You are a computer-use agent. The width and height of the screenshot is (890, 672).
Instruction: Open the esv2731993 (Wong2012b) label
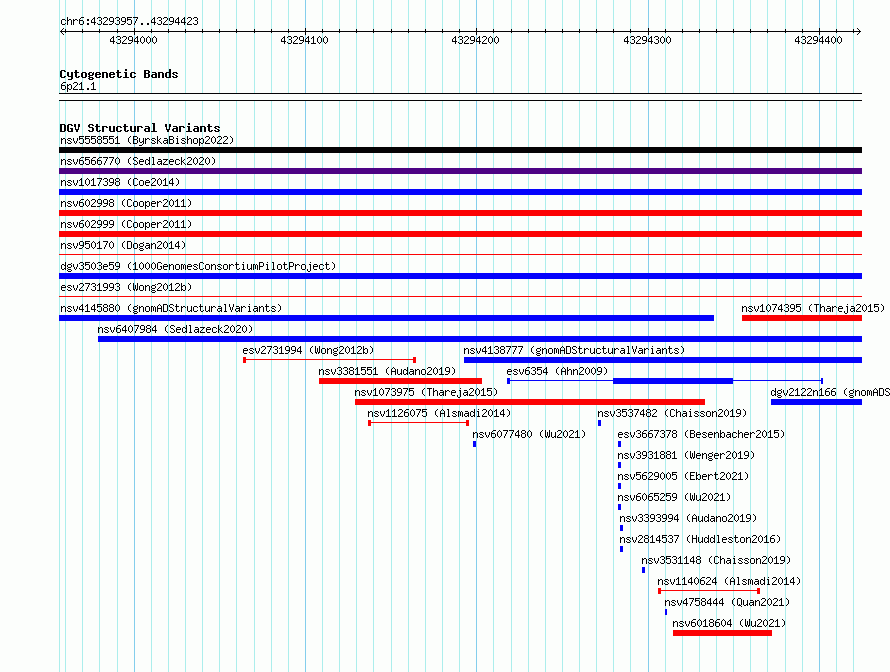pos(126,287)
